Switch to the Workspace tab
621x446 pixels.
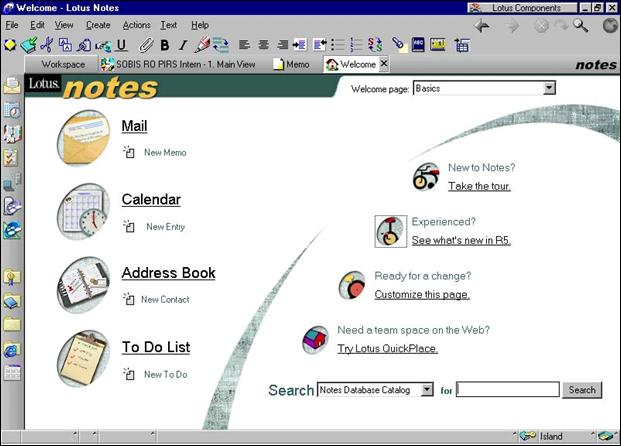click(x=62, y=64)
